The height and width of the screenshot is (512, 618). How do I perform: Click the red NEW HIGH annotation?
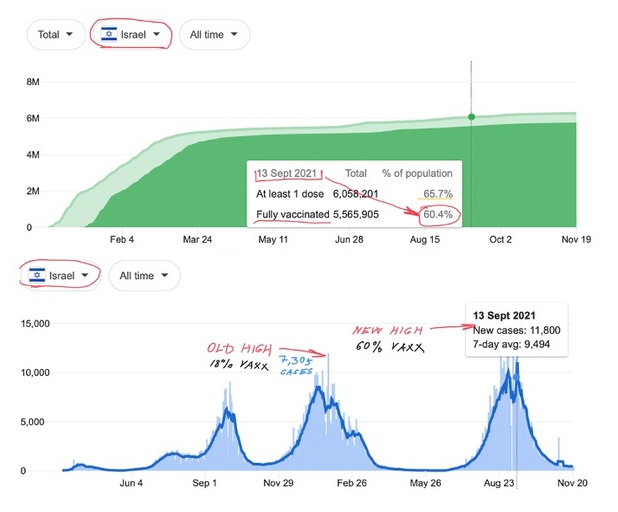tap(386, 330)
